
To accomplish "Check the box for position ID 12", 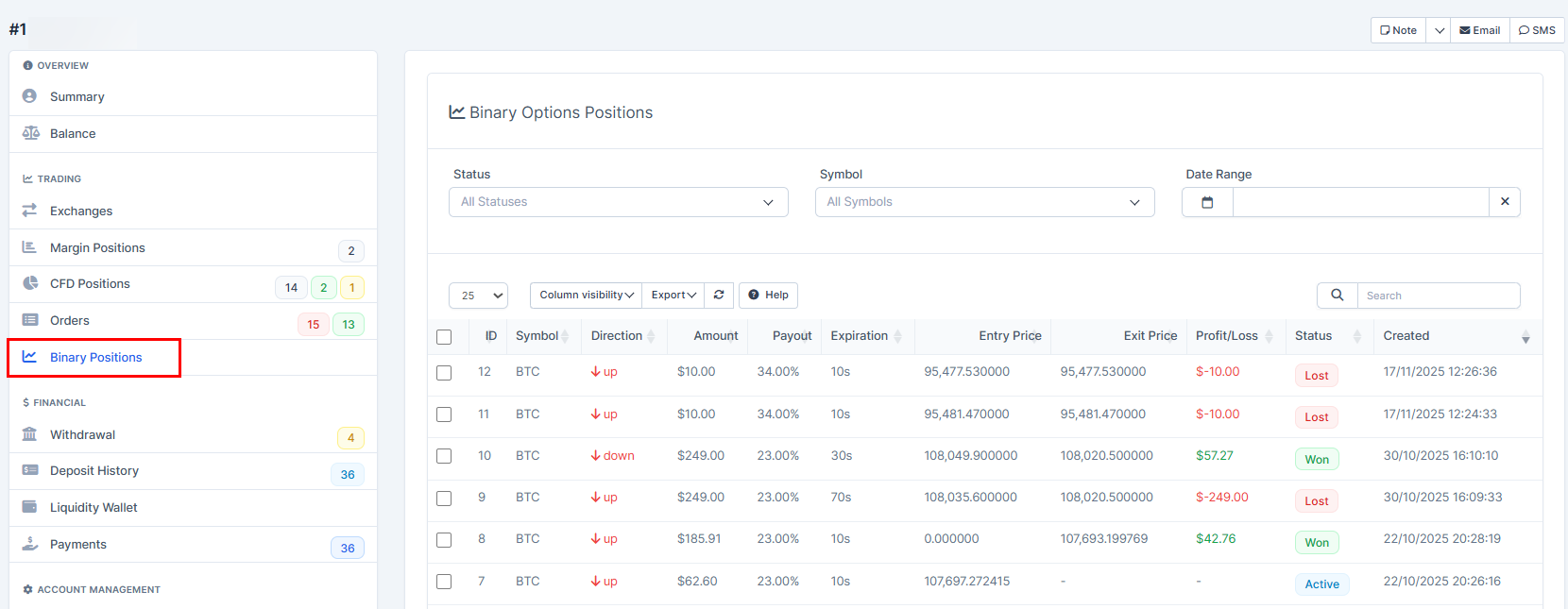I will pos(444,373).
